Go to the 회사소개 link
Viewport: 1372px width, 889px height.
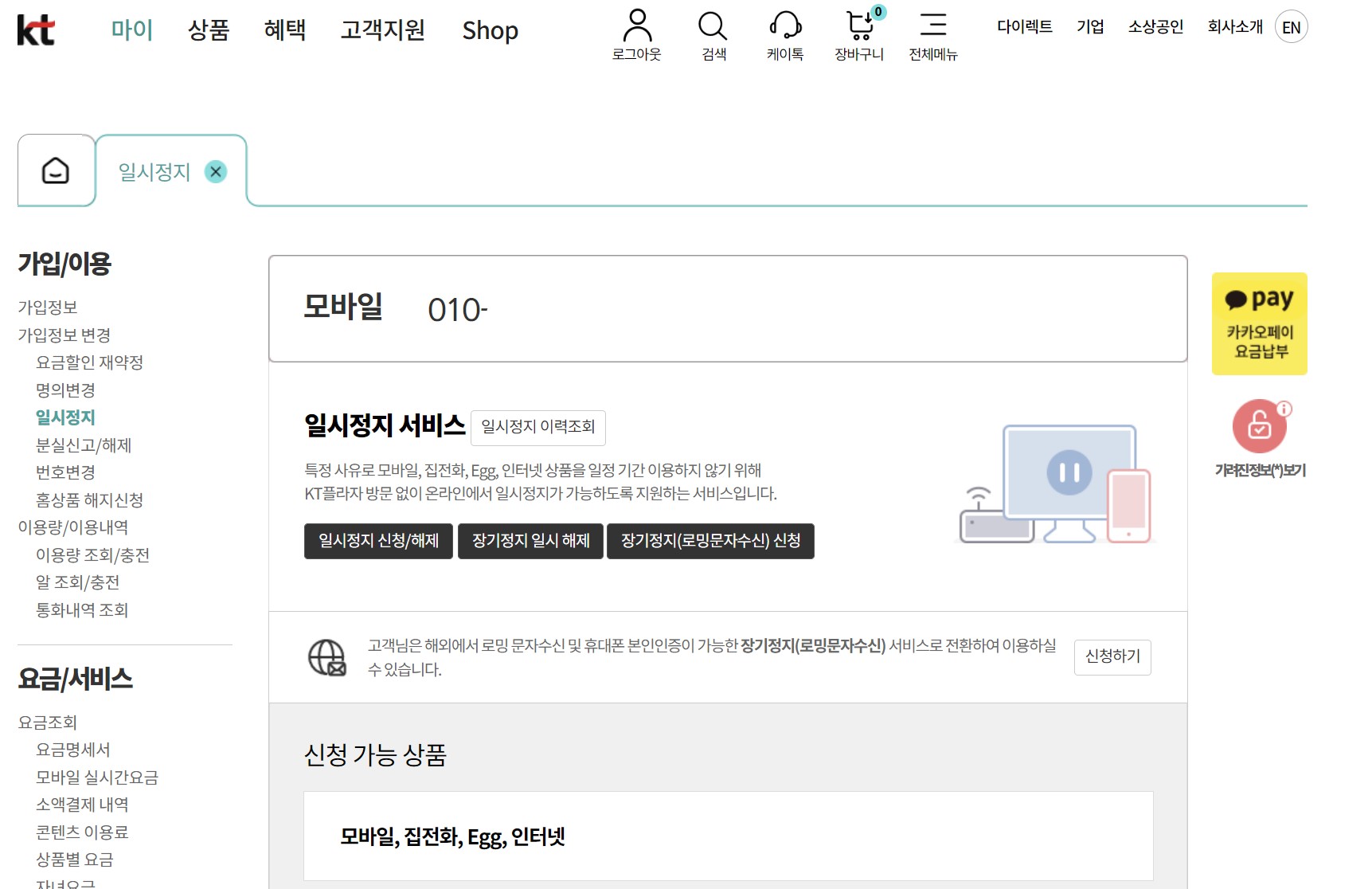pos(1235,27)
